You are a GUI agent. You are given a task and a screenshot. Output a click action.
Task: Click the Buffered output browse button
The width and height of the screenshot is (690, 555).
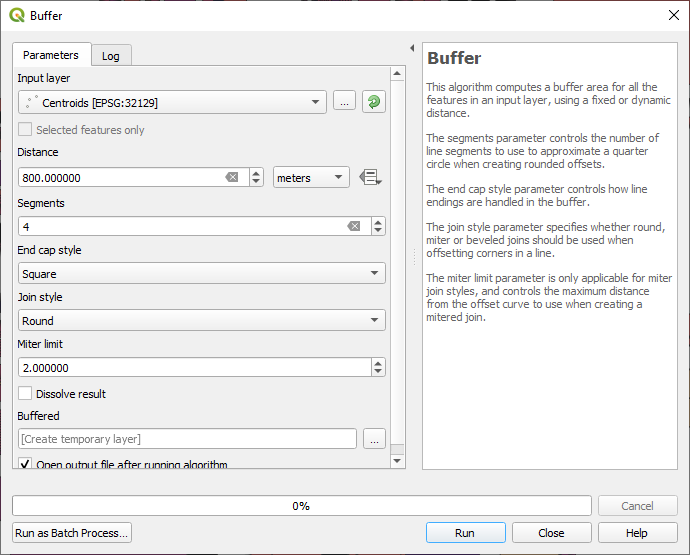pyautogui.click(x=374, y=439)
